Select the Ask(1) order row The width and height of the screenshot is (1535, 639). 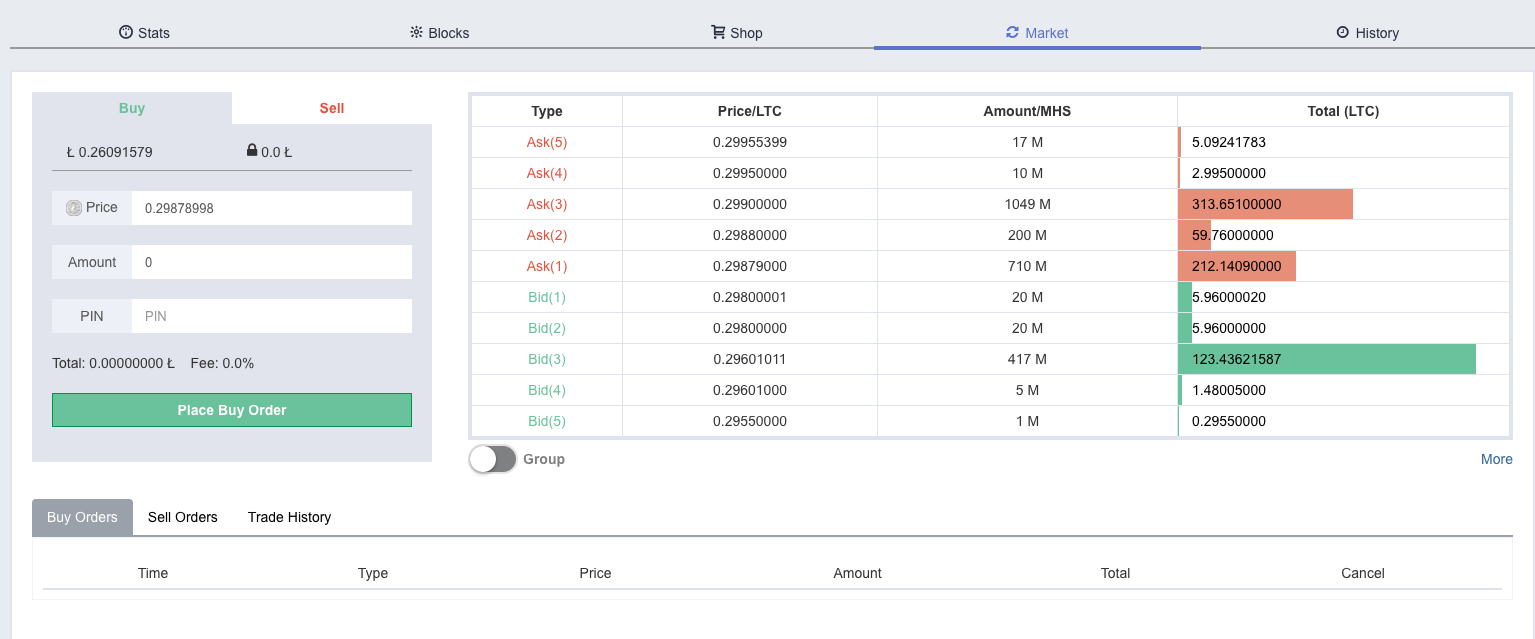(x=546, y=266)
